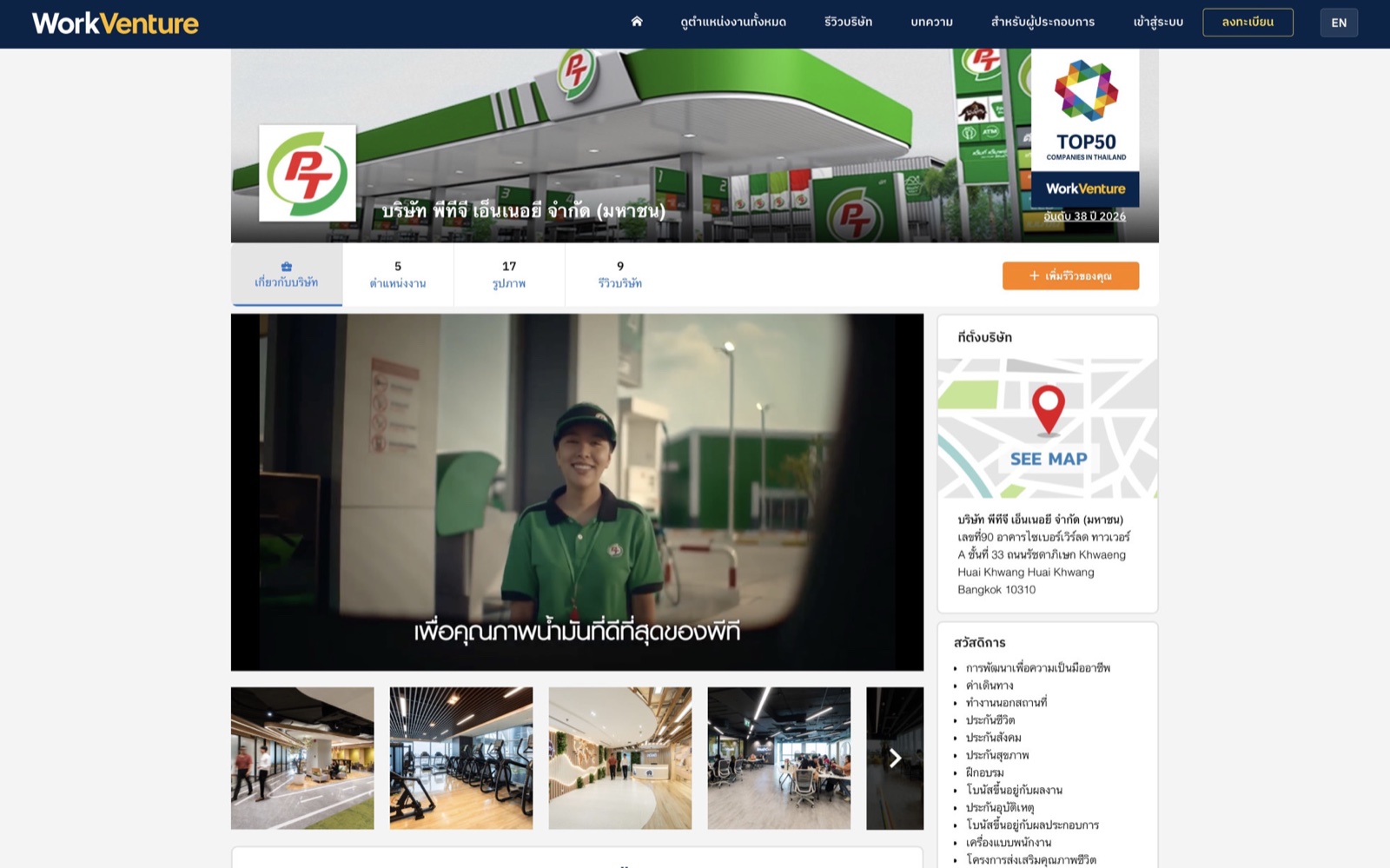The image size is (1390, 868).
Task: Click the ค่าเดินทาง benefit item
Action: (x=990, y=686)
